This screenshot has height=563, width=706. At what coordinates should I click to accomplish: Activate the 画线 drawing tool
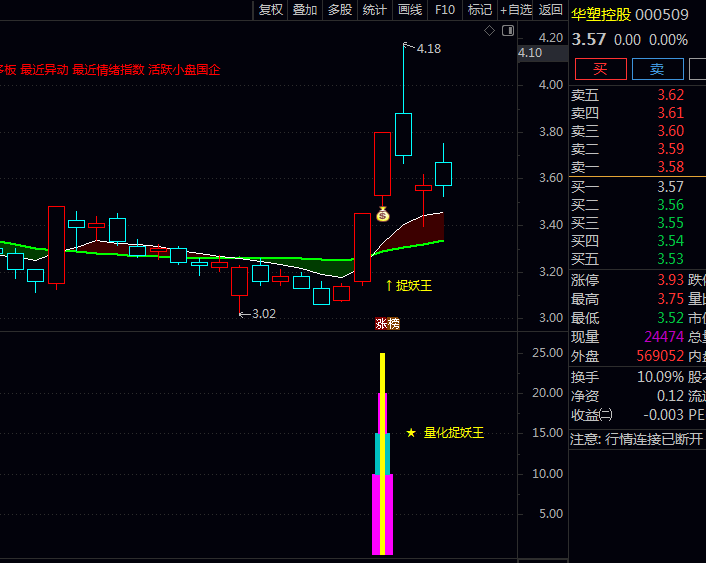coord(410,10)
